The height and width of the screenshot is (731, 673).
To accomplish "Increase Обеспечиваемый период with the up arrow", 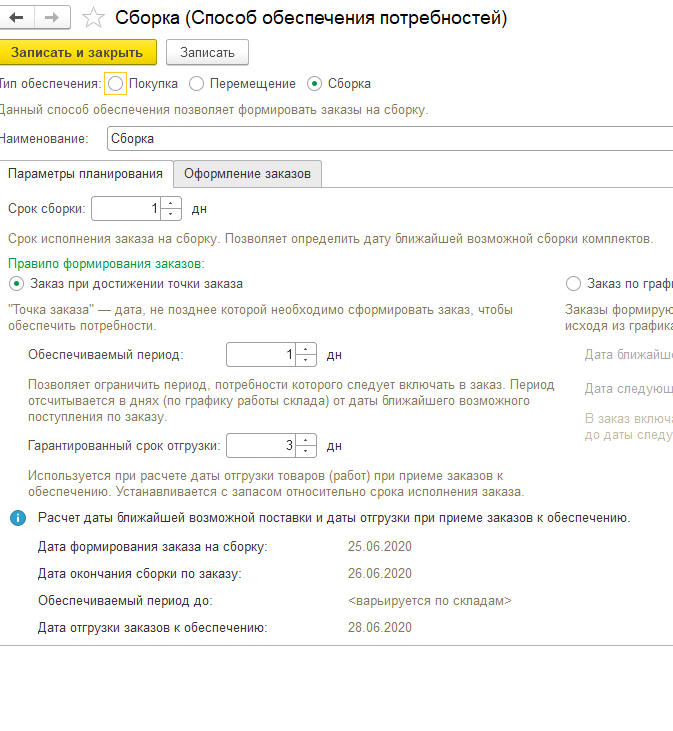I will [306, 349].
